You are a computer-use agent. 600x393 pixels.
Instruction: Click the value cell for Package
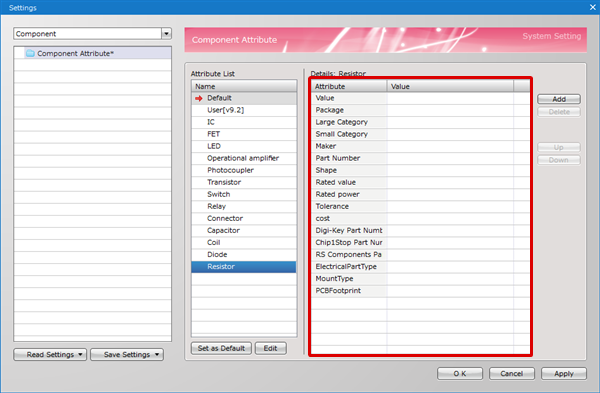point(450,110)
